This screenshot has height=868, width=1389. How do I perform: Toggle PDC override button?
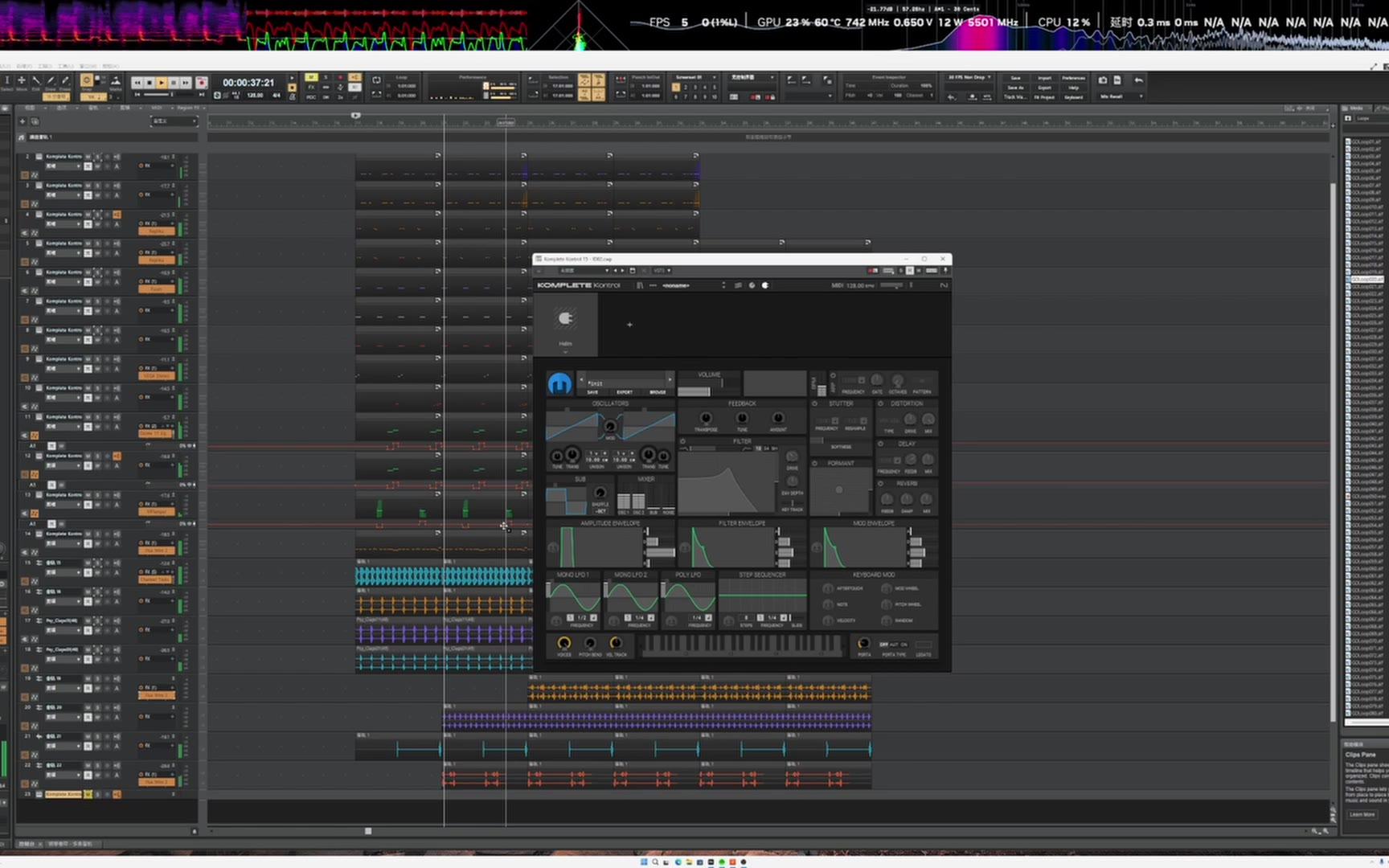(311, 96)
